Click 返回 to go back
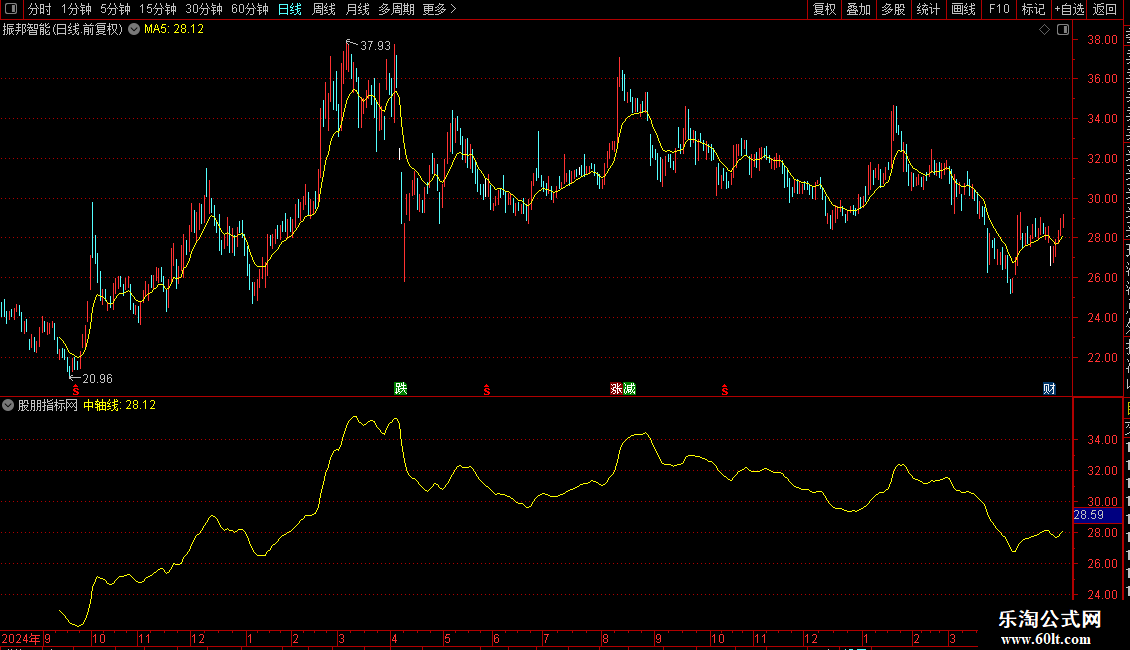Viewport: 1130px width, 650px height. coord(1105,9)
